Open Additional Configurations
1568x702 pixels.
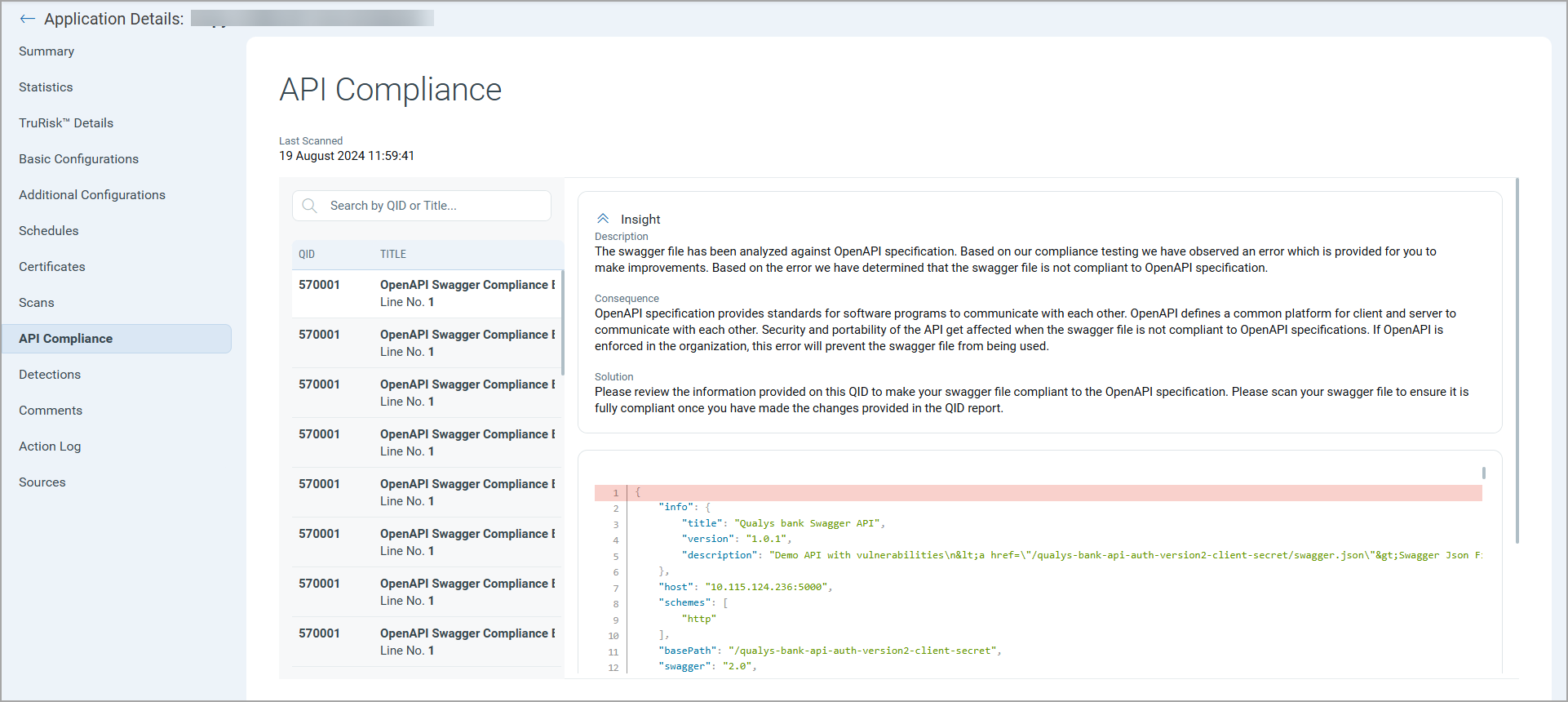92,195
